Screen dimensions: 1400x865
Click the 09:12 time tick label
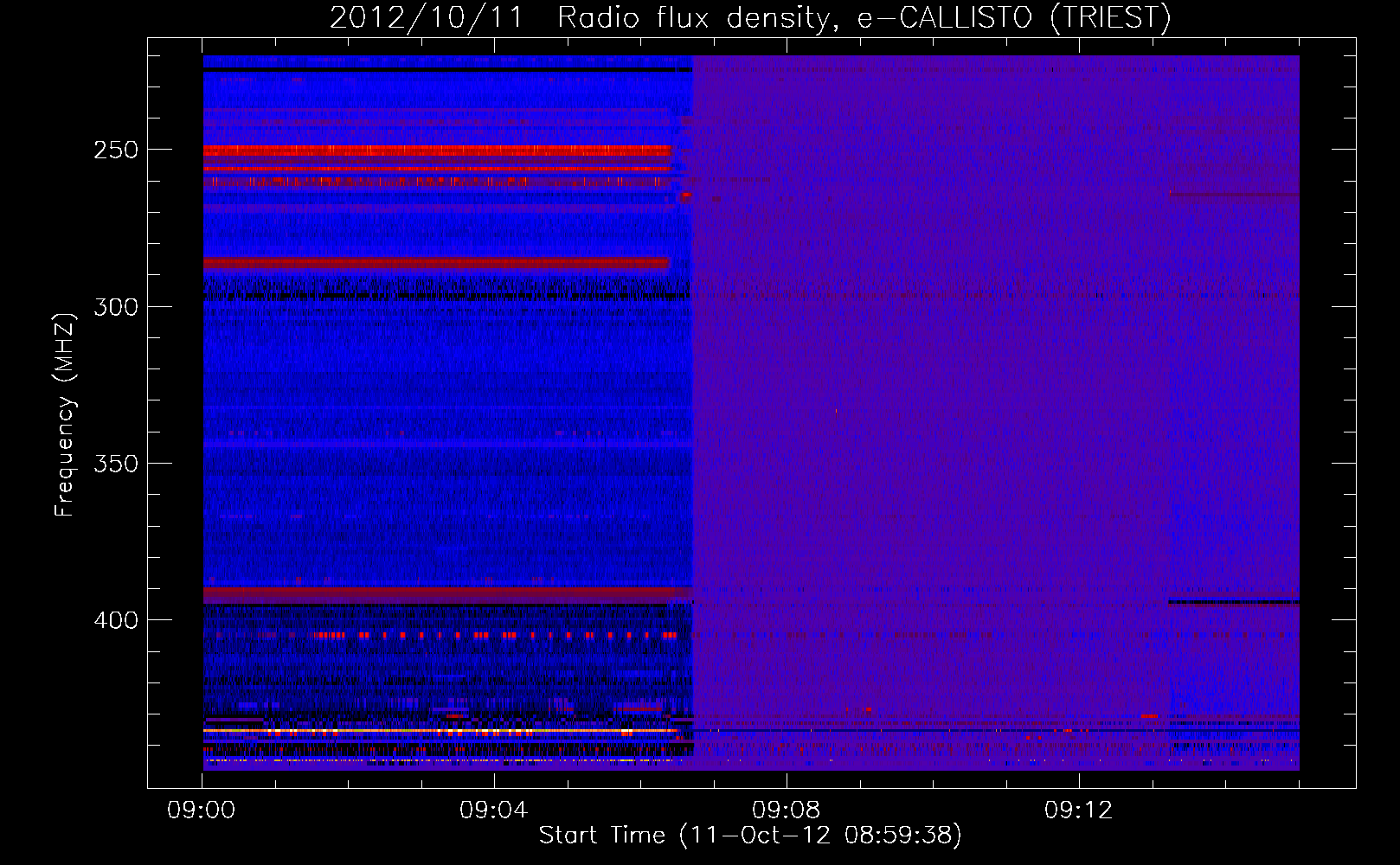(1078, 811)
